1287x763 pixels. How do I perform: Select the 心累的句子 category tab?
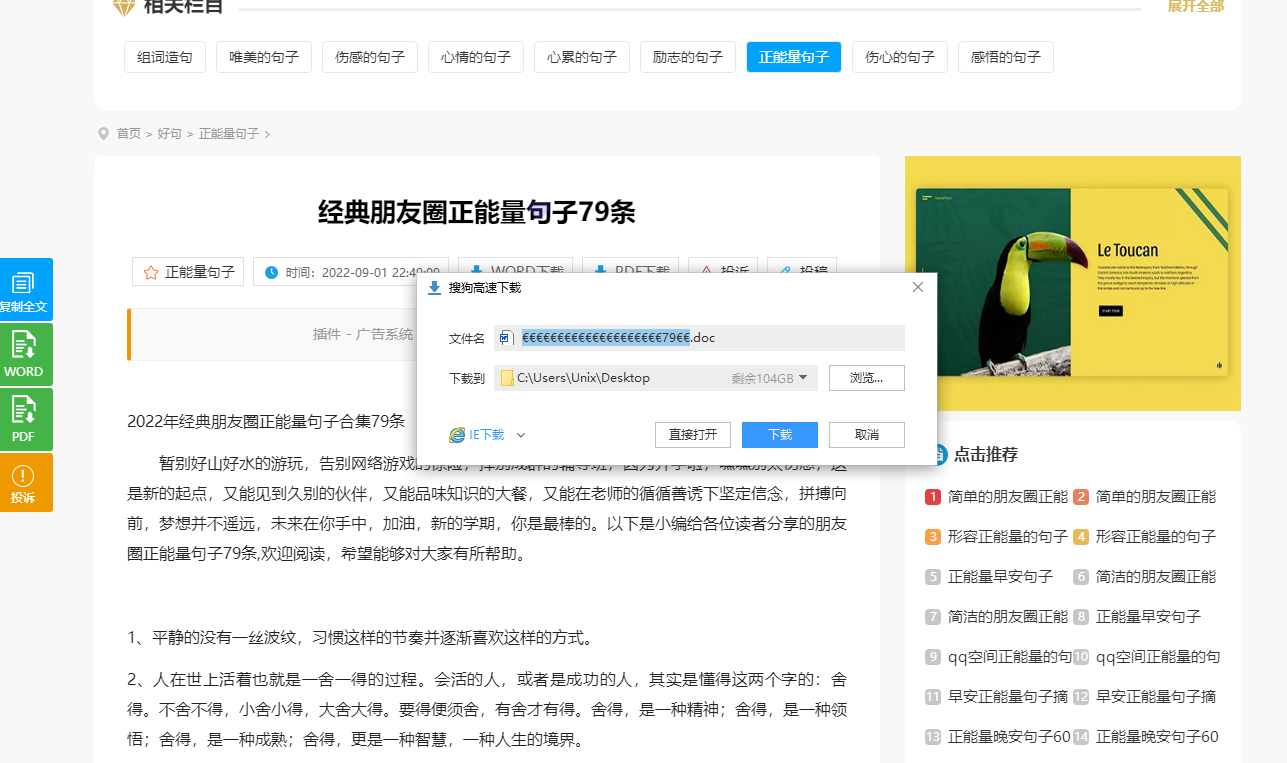tap(582, 57)
